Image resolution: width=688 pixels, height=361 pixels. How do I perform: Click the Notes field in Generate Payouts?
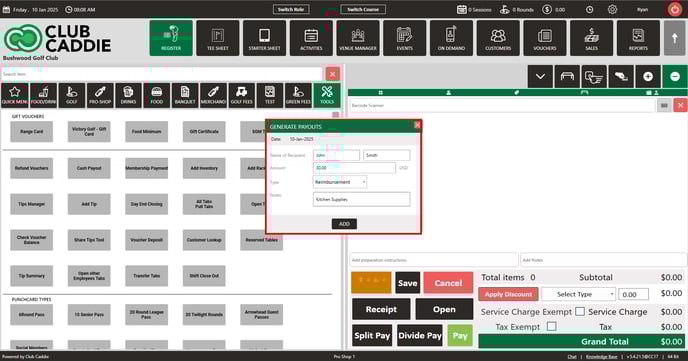pos(361,199)
